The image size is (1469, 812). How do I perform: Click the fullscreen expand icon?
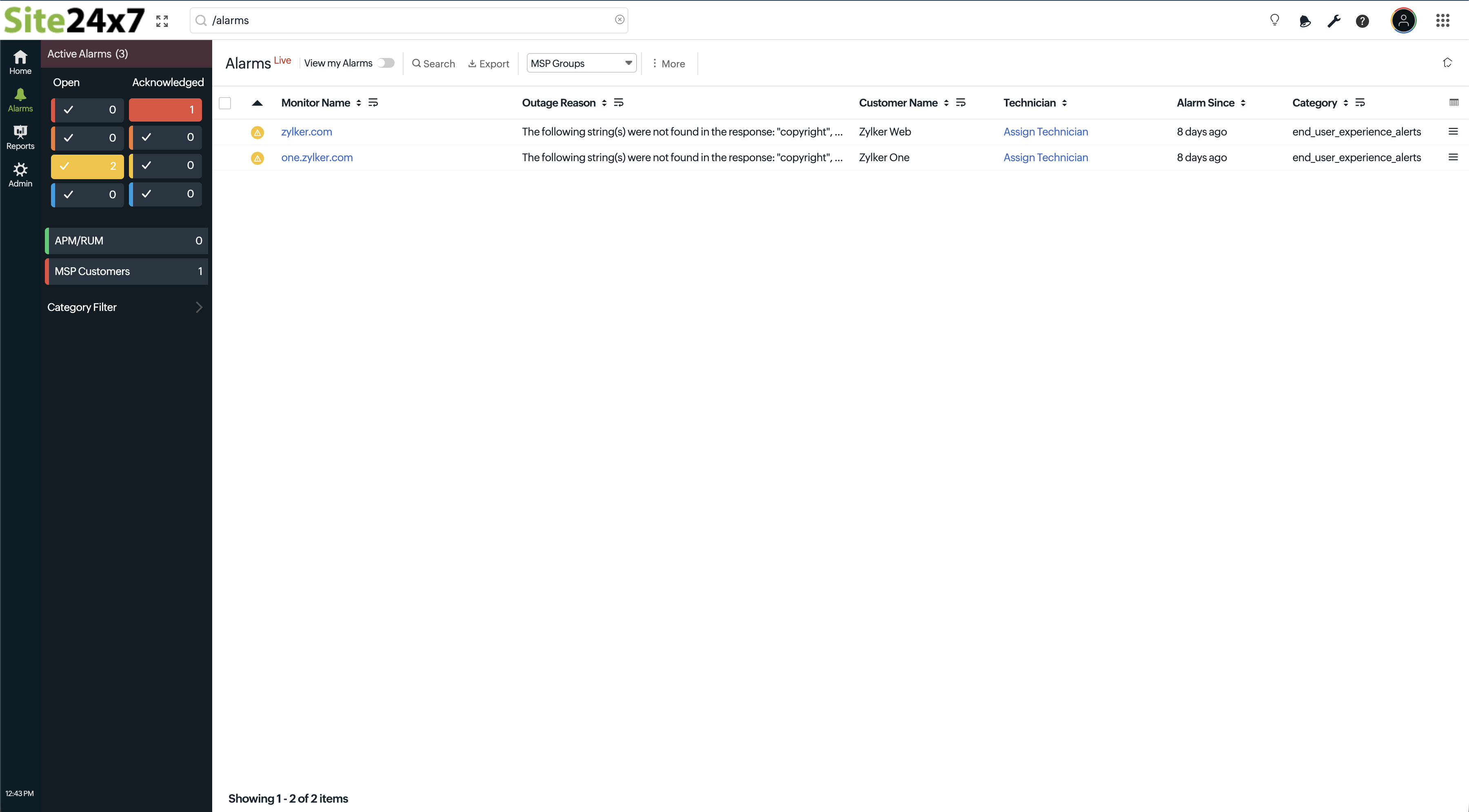click(162, 21)
